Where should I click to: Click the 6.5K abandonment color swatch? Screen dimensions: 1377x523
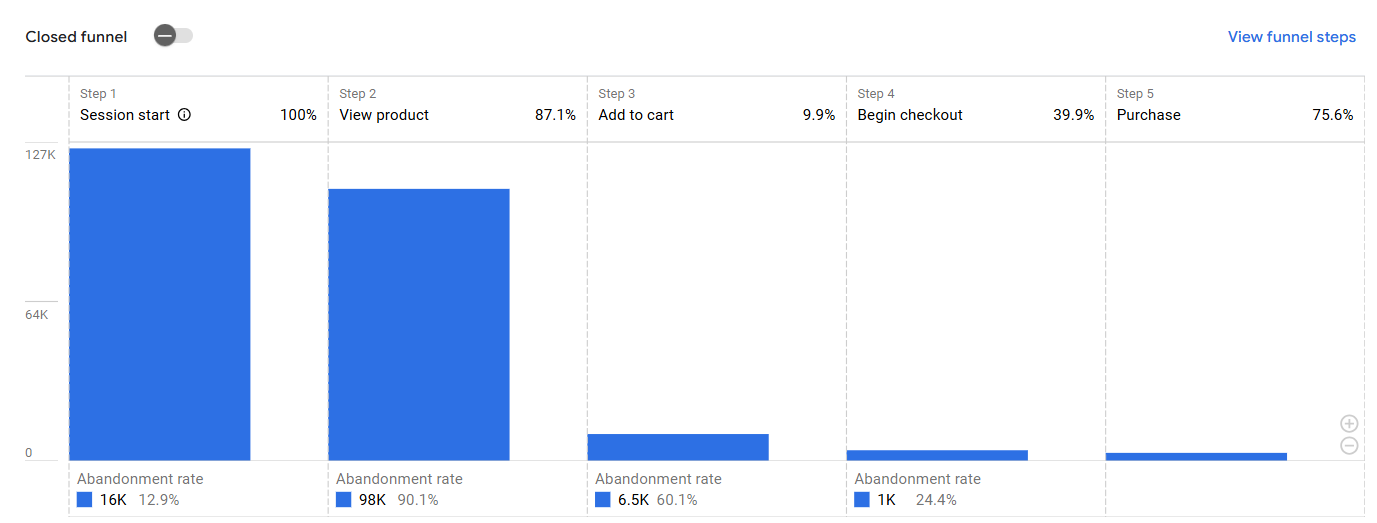(603, 500)
